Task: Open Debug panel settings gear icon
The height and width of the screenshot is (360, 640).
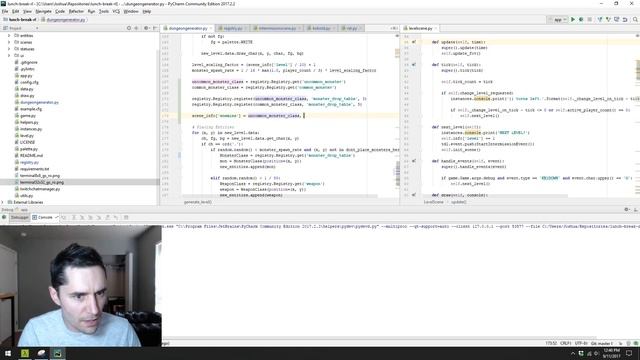Action: tap(627, 209)
